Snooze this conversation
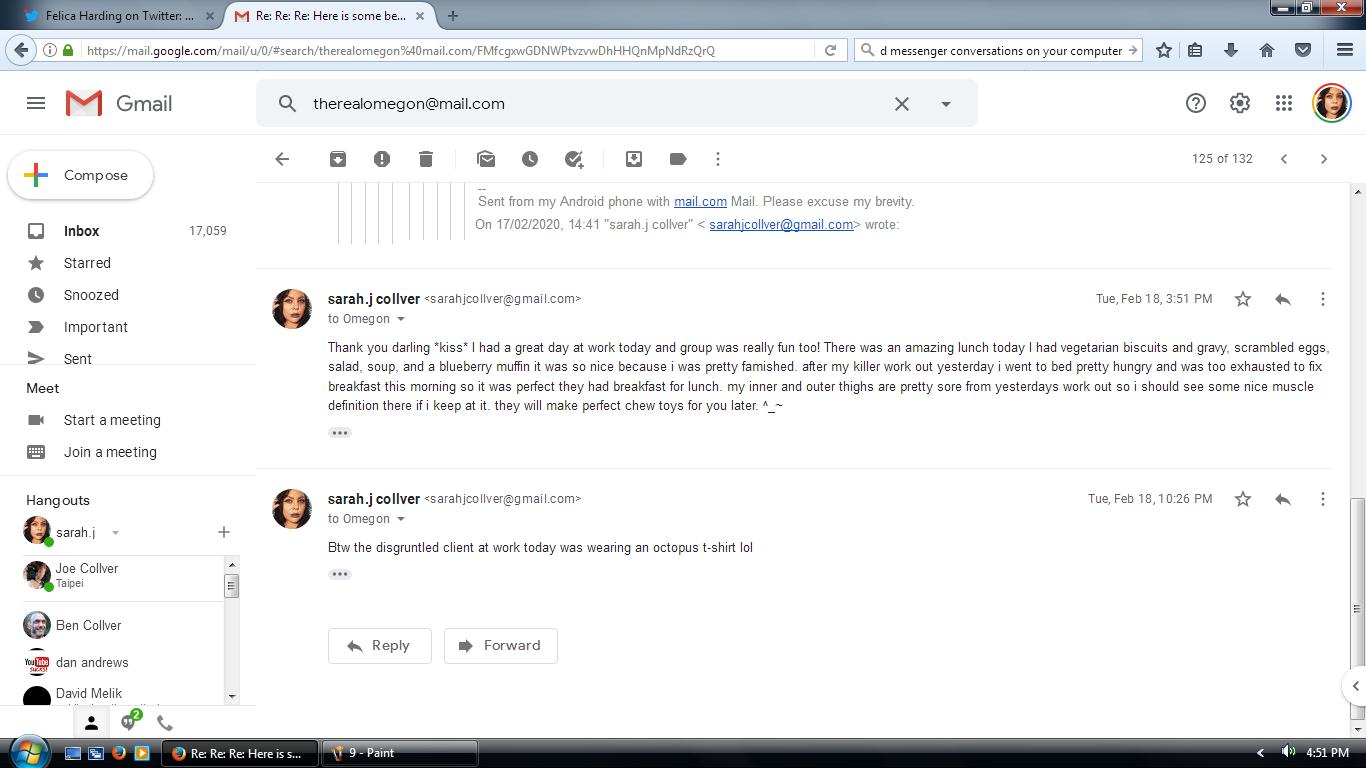Image resolution: width=1366 pixels, height=768 pixels. pos(530,159)
